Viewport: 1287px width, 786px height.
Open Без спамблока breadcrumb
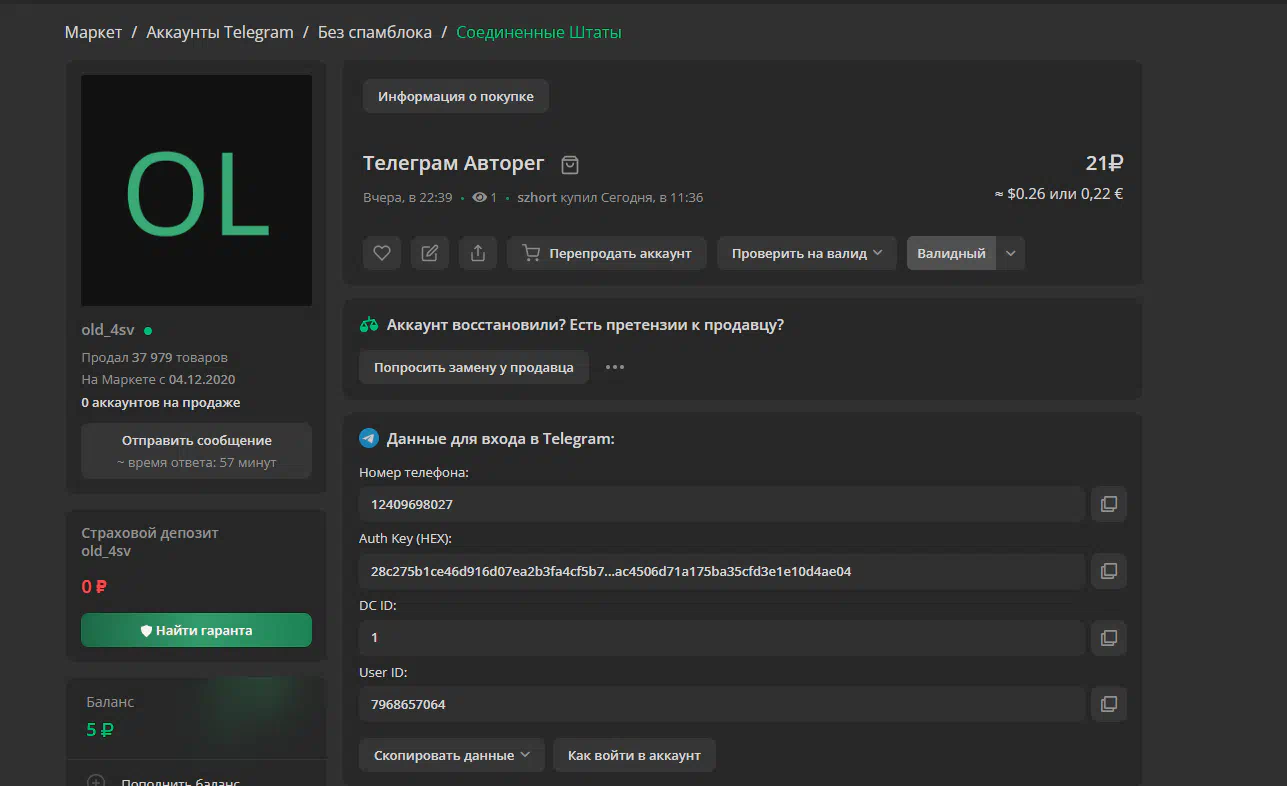(375, 32)
